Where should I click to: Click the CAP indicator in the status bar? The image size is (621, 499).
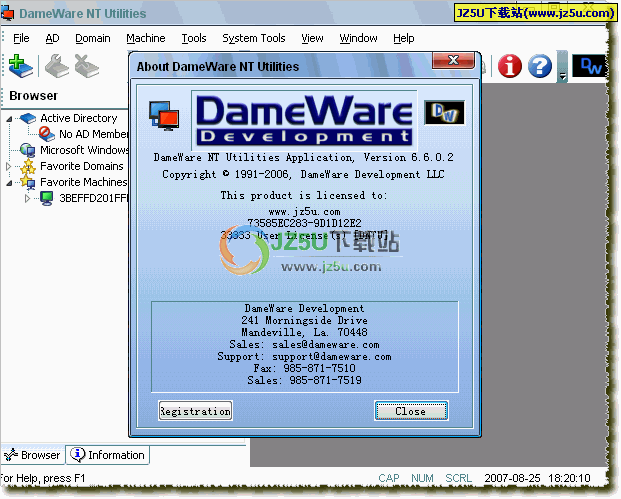(389, 478)
